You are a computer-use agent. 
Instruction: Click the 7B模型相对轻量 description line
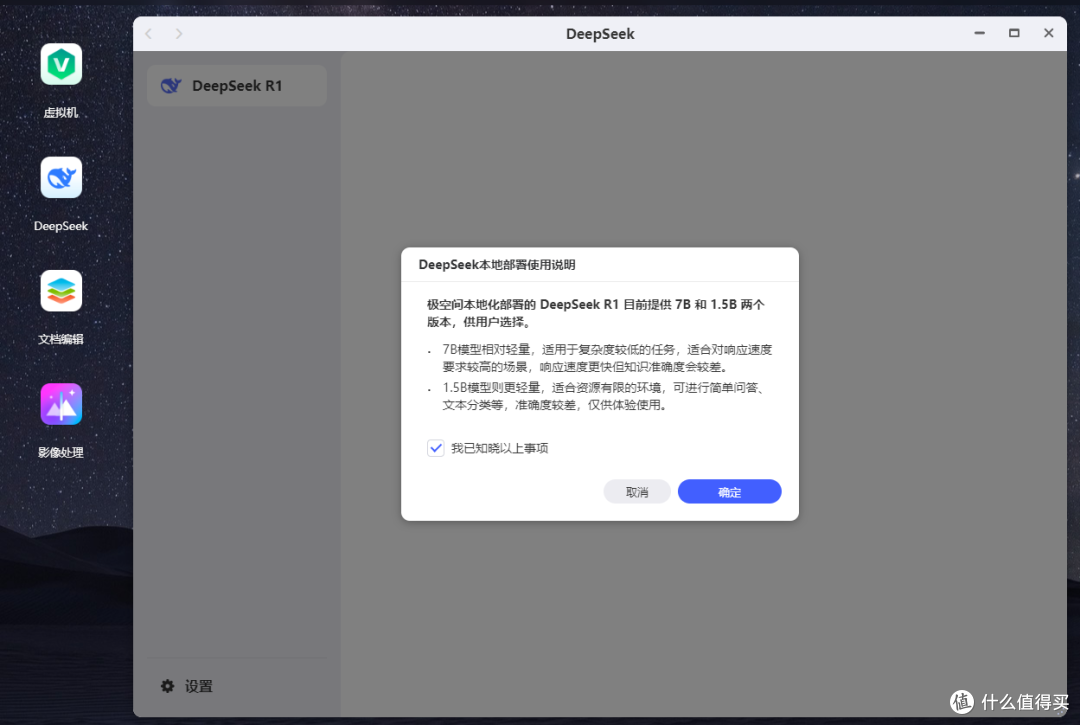pyautogui.click(x=607, y=358)
